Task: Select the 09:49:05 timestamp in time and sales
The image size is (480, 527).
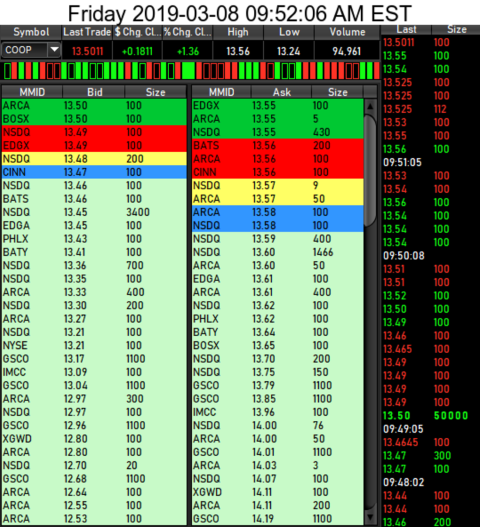Action: pos(403,429)
